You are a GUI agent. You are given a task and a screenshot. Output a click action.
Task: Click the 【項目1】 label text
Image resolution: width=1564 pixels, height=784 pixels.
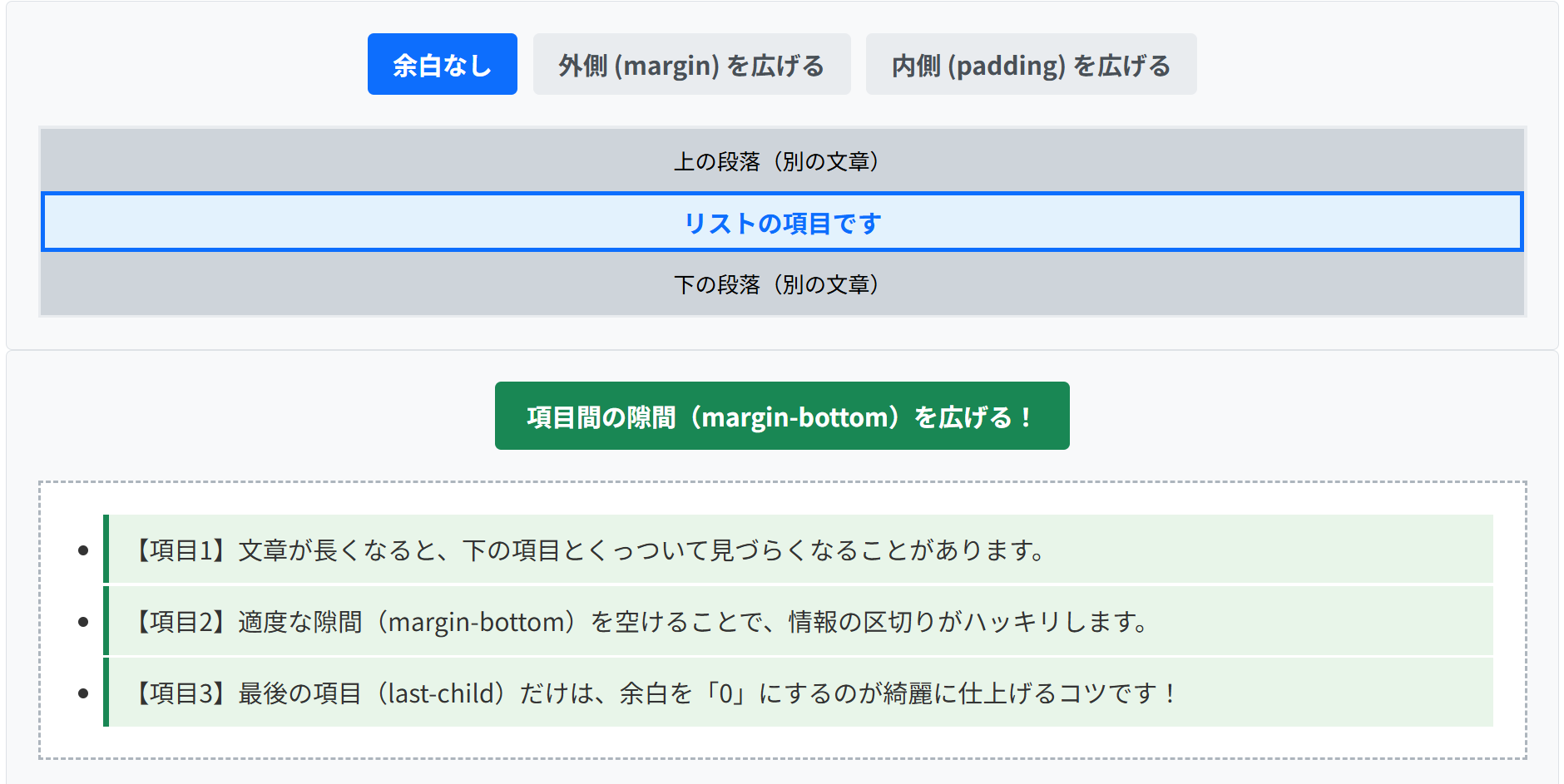[x=182, y=550]
